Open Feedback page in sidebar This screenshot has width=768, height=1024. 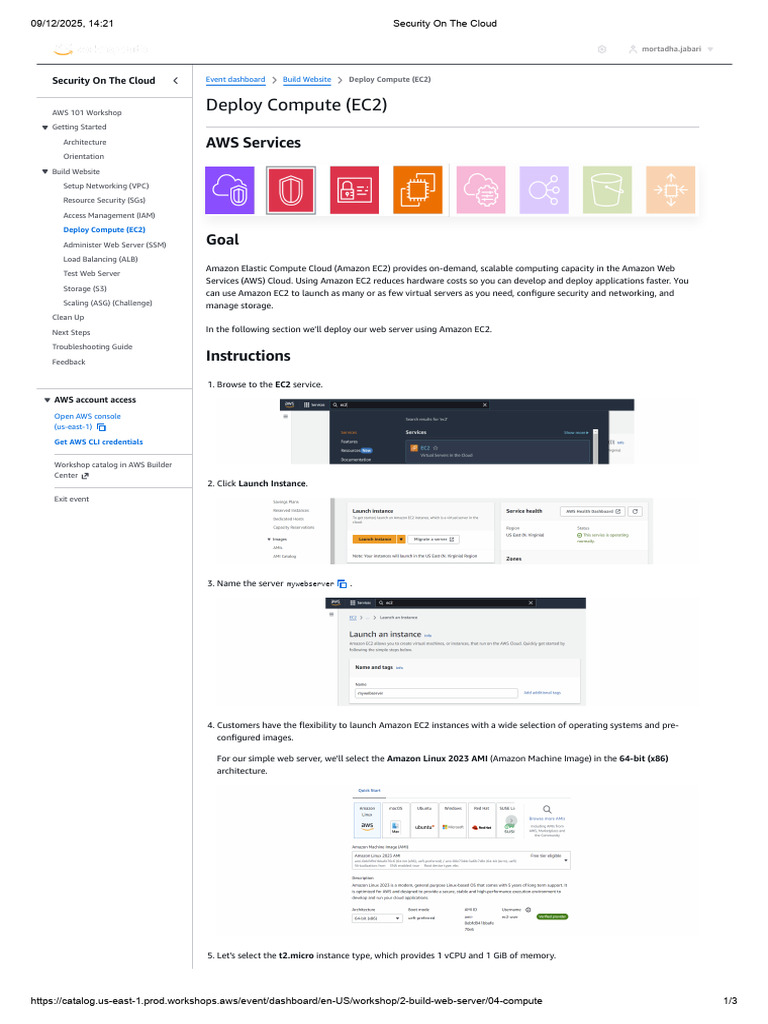(x=69, y=362)
